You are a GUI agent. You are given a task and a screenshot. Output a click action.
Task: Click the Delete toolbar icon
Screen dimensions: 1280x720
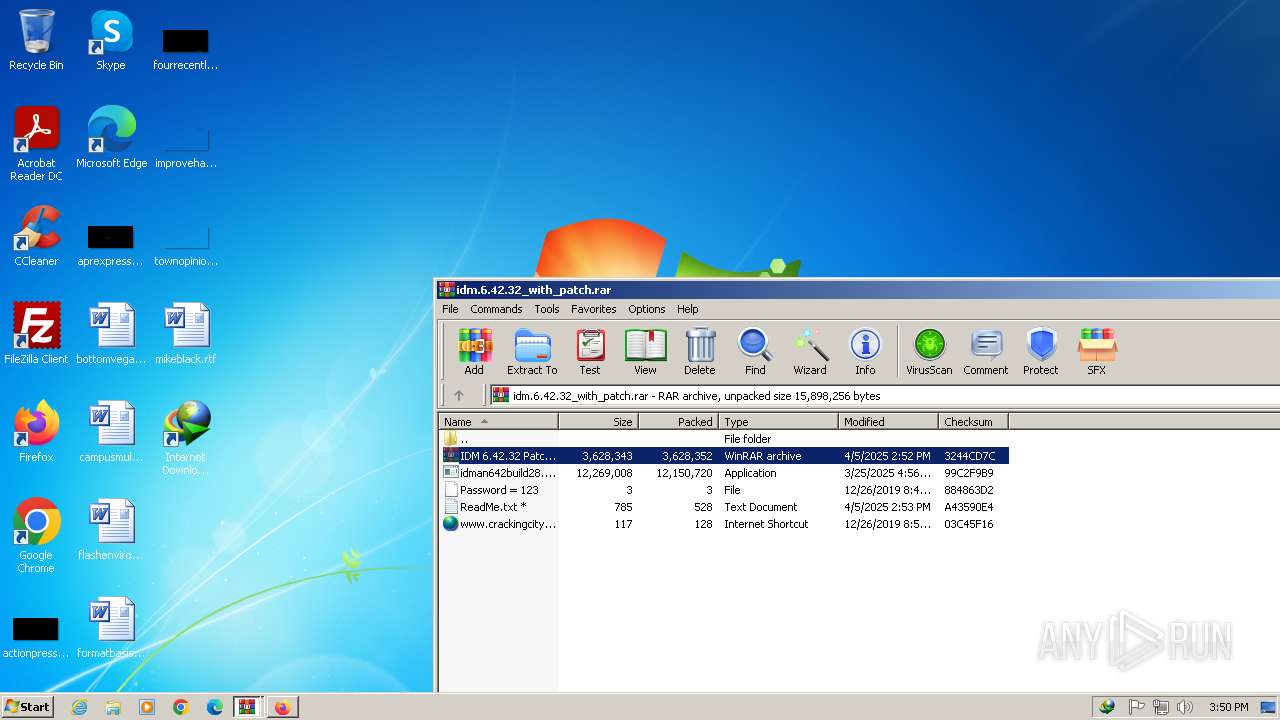699,352
